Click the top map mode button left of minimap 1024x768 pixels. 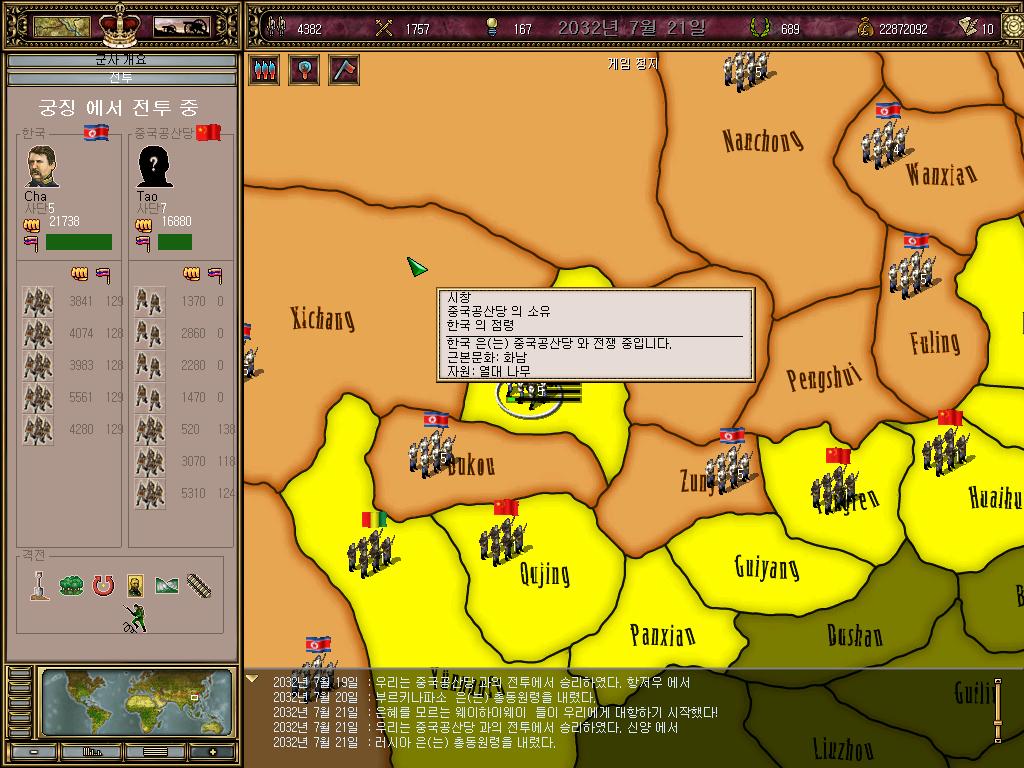(x=20, y=673)
